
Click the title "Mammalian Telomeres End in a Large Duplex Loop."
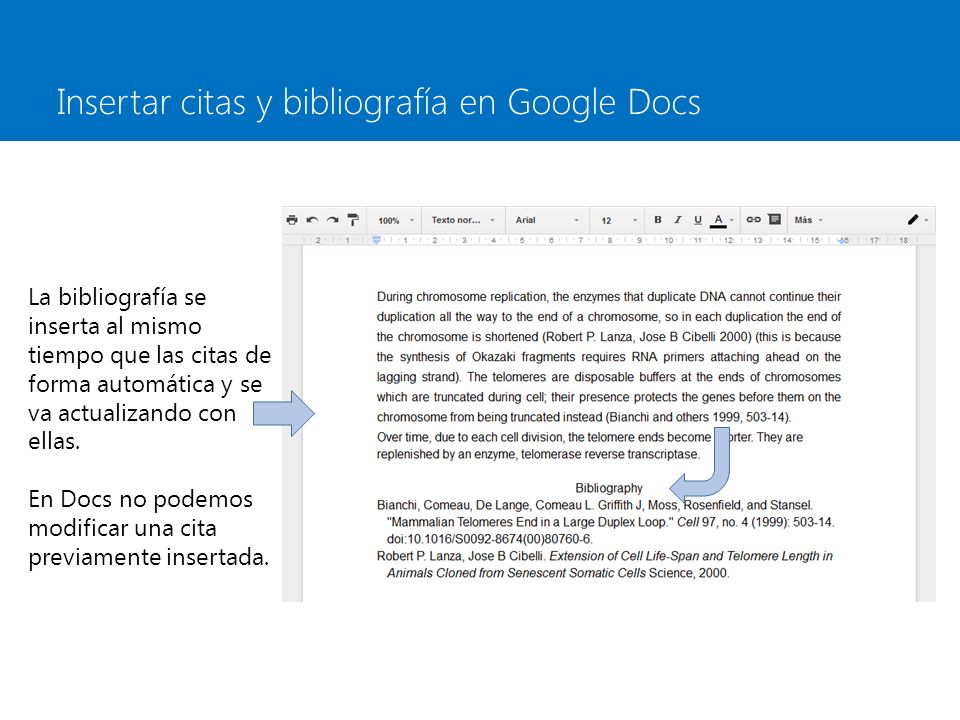tap(530, 522)
